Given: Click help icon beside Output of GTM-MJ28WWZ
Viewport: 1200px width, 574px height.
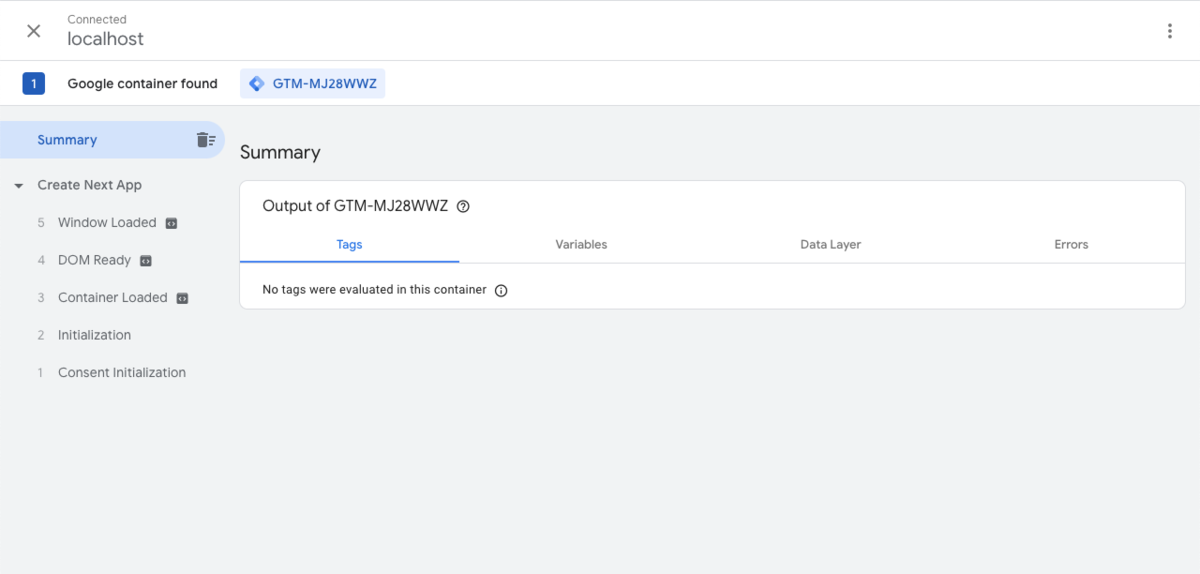Looking at the screenshot, I should pos(463,207).
